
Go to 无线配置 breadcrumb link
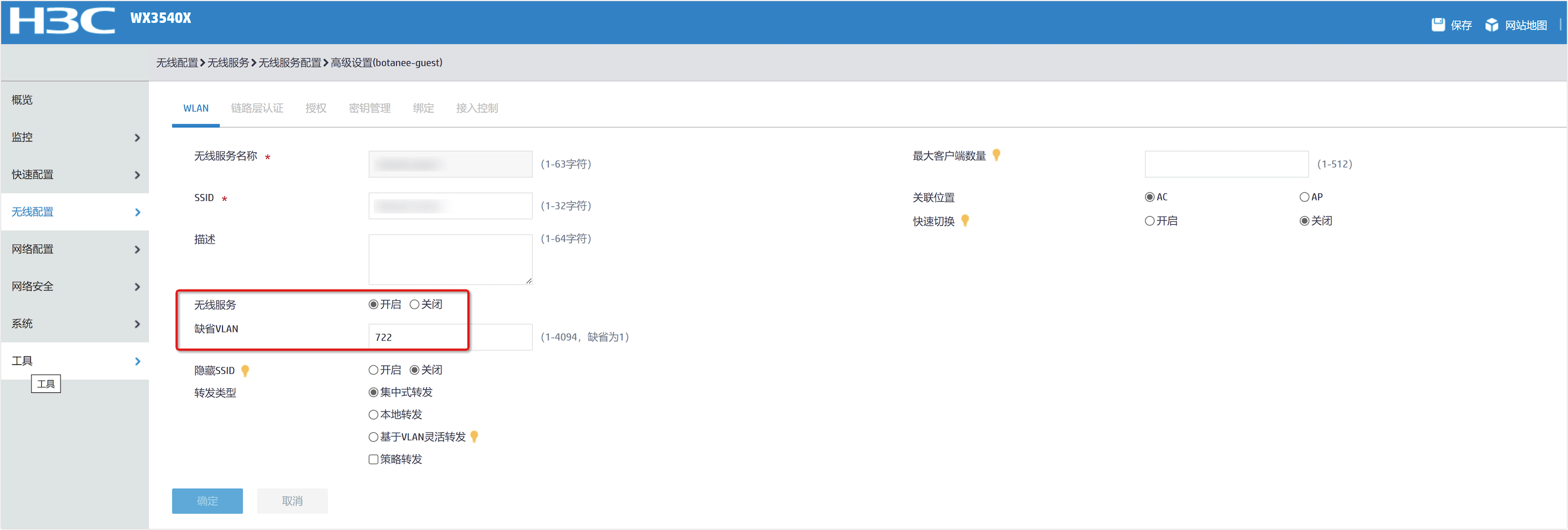[x=177, y=63]
